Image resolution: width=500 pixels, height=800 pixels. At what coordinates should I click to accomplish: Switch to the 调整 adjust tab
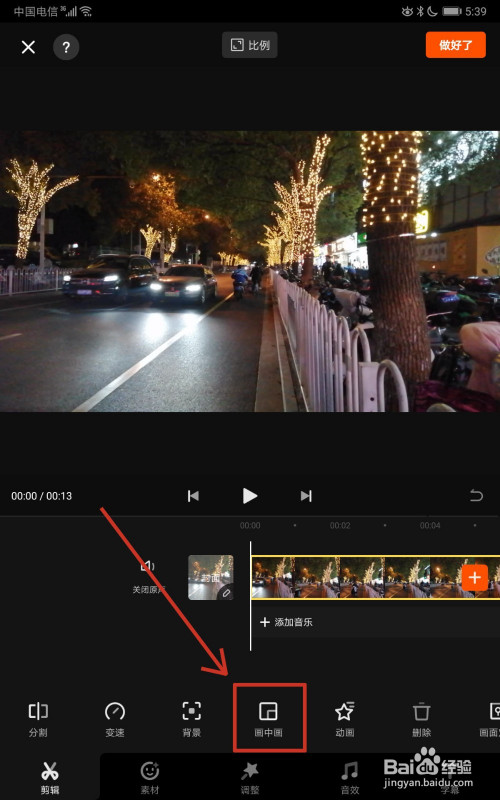point(249,778)
